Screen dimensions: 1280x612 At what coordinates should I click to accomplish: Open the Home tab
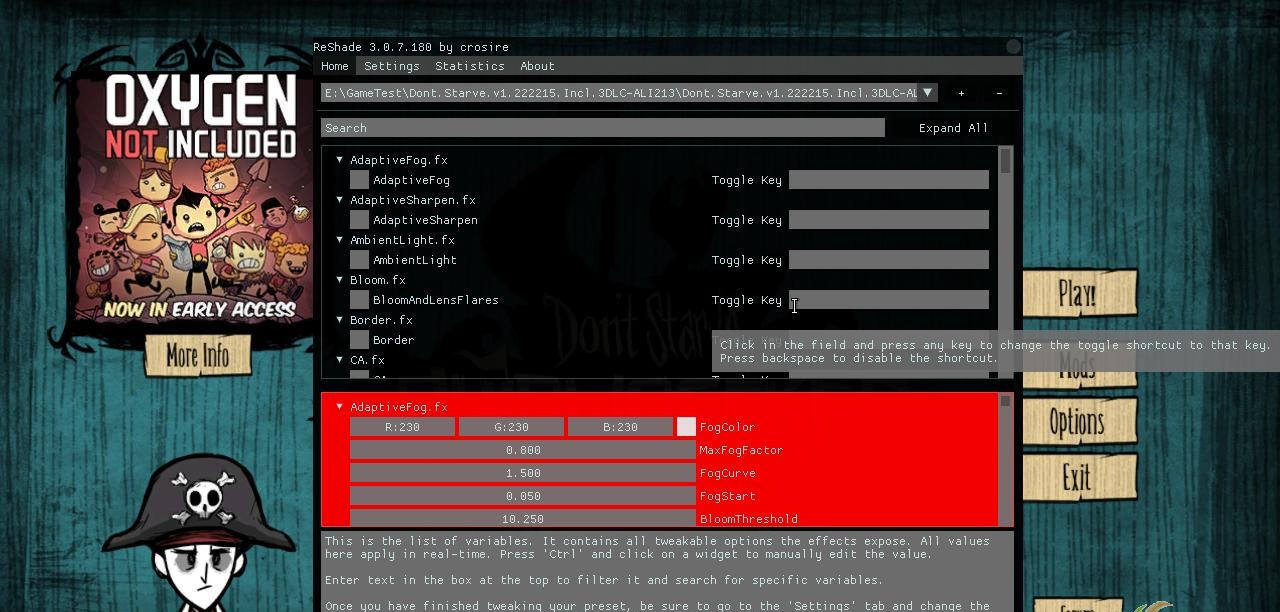click(x=335, y=66)
